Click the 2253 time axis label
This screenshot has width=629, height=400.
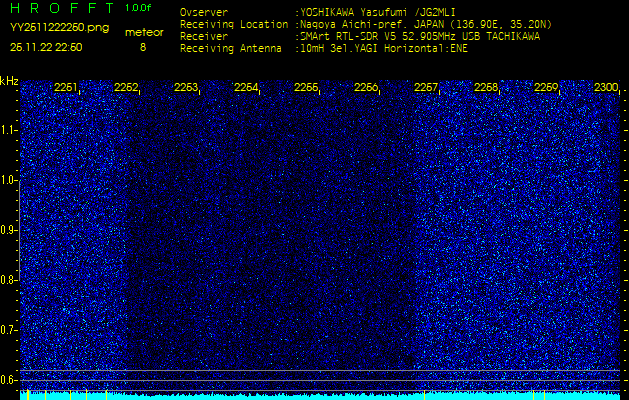(186, 87)
